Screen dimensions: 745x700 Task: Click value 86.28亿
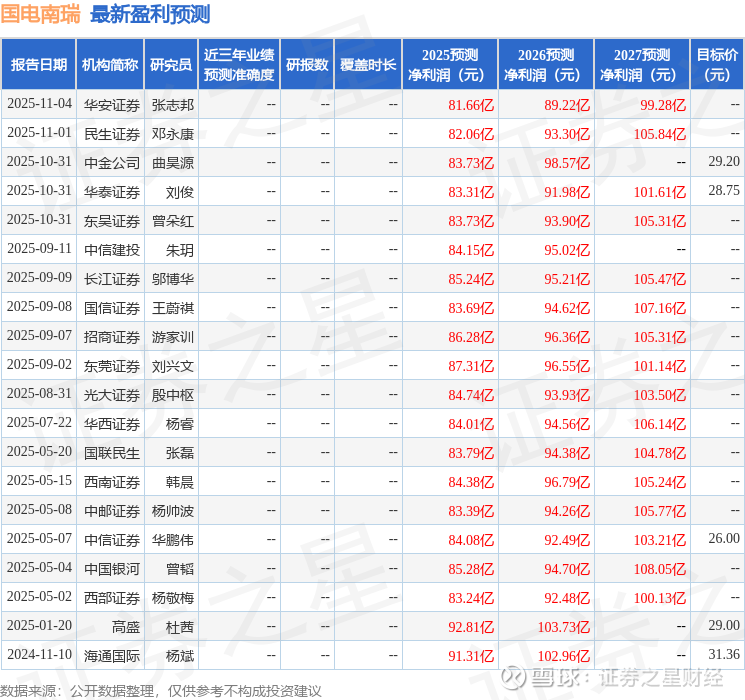click(471, 337)
